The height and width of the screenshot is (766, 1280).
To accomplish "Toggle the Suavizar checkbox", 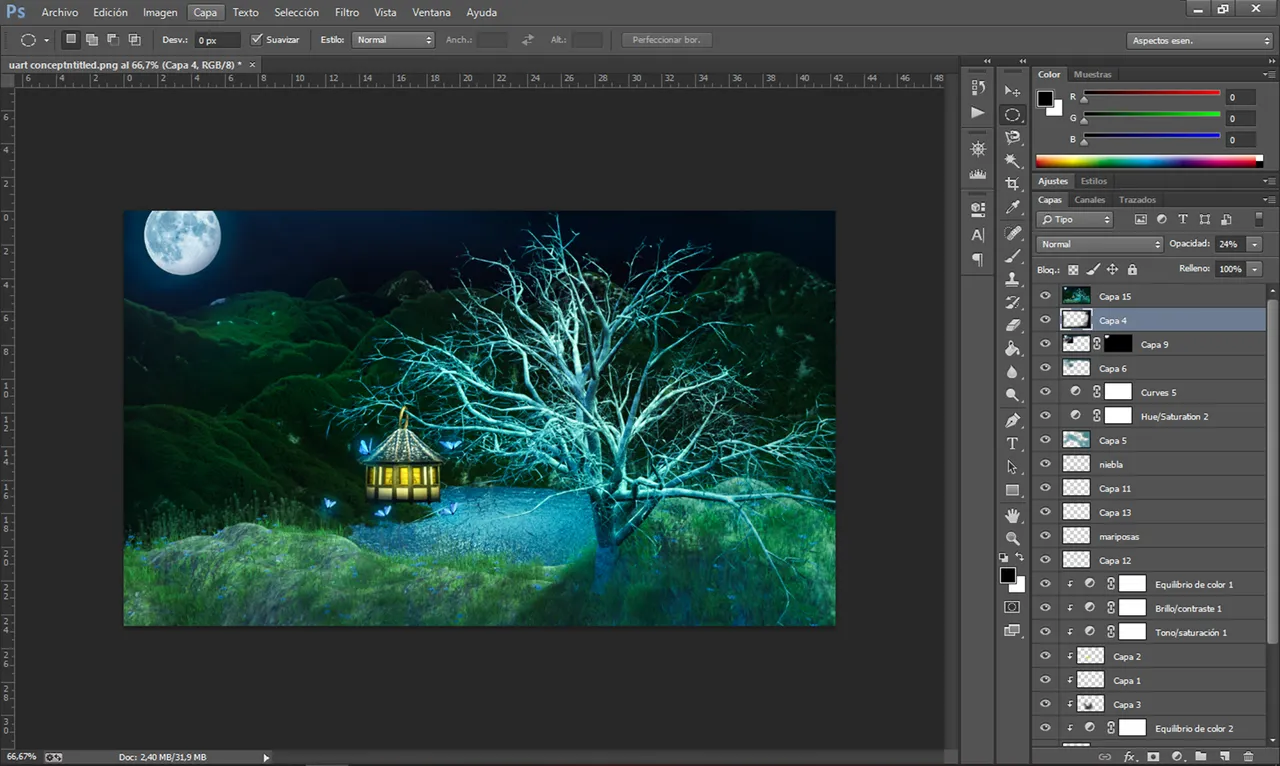I will click(x=256, y=40).
